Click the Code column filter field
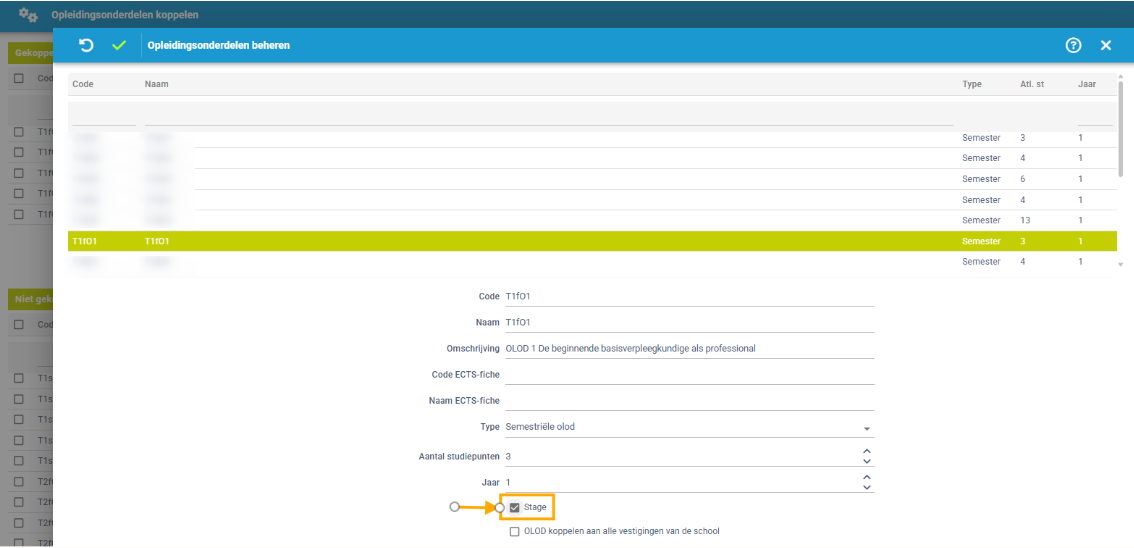1134x548 pixels. (x=103, y=115)
